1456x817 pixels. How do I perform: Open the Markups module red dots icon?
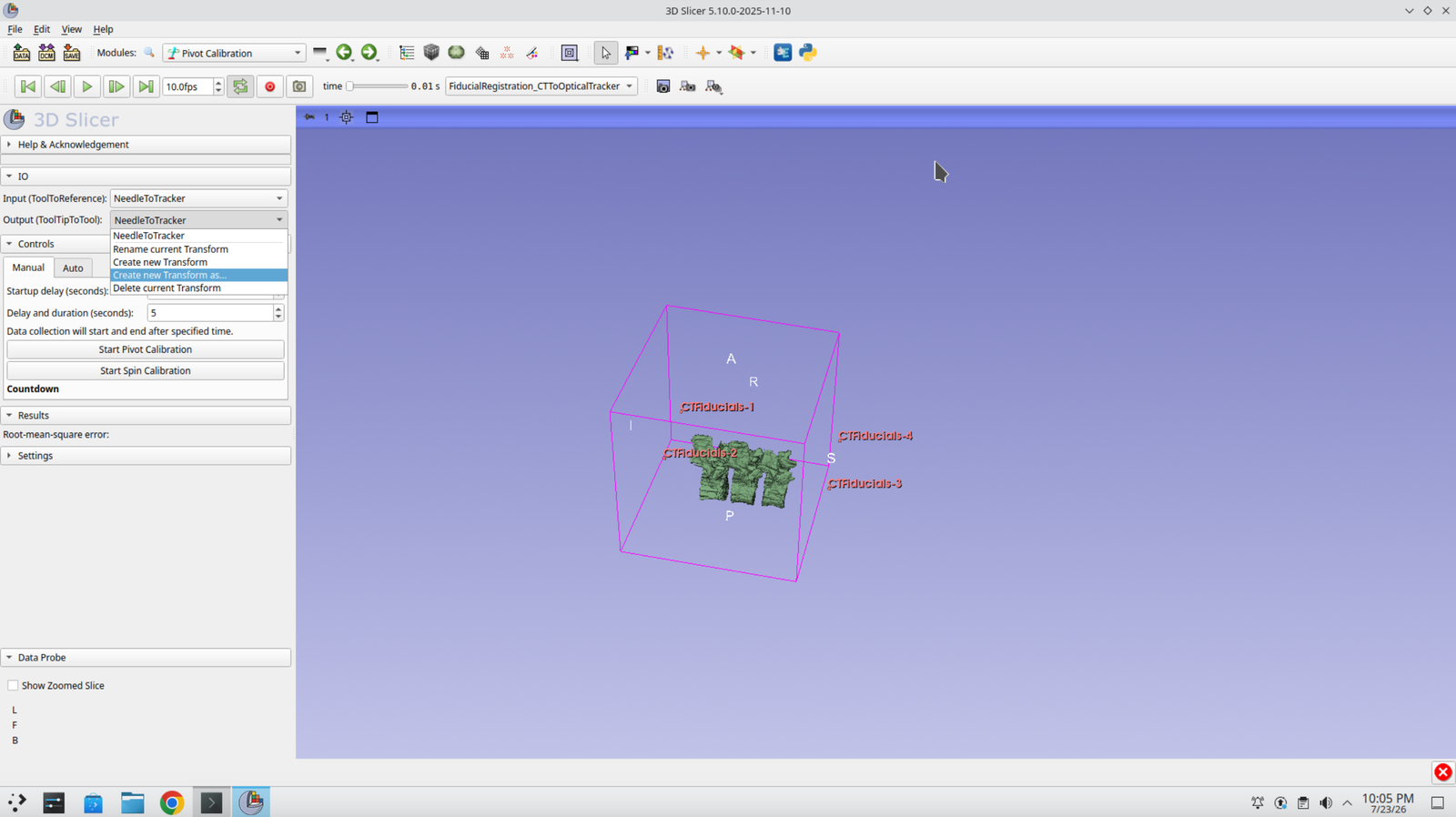pos(507,53)
